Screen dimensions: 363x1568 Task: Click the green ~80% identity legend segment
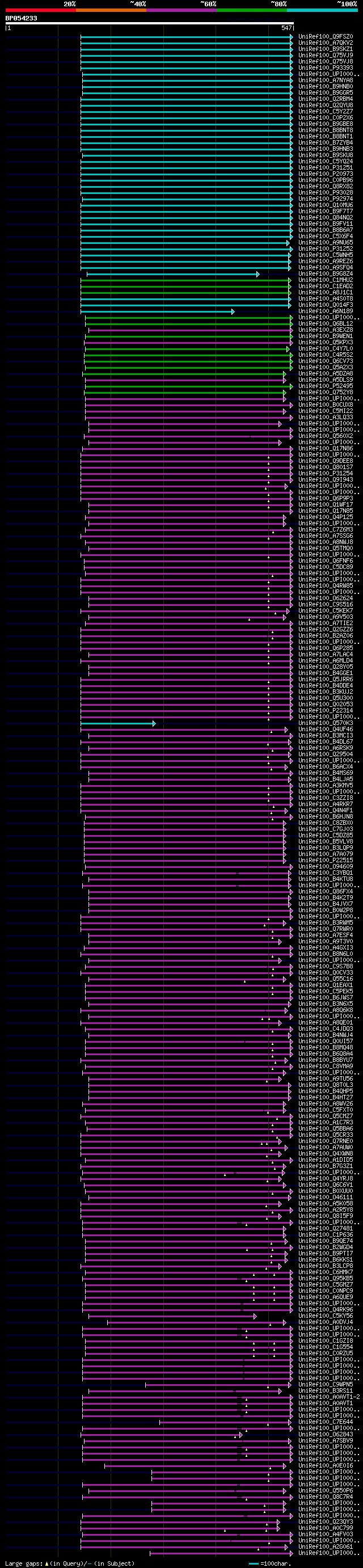pyautogui.click(x=251, y=10)
